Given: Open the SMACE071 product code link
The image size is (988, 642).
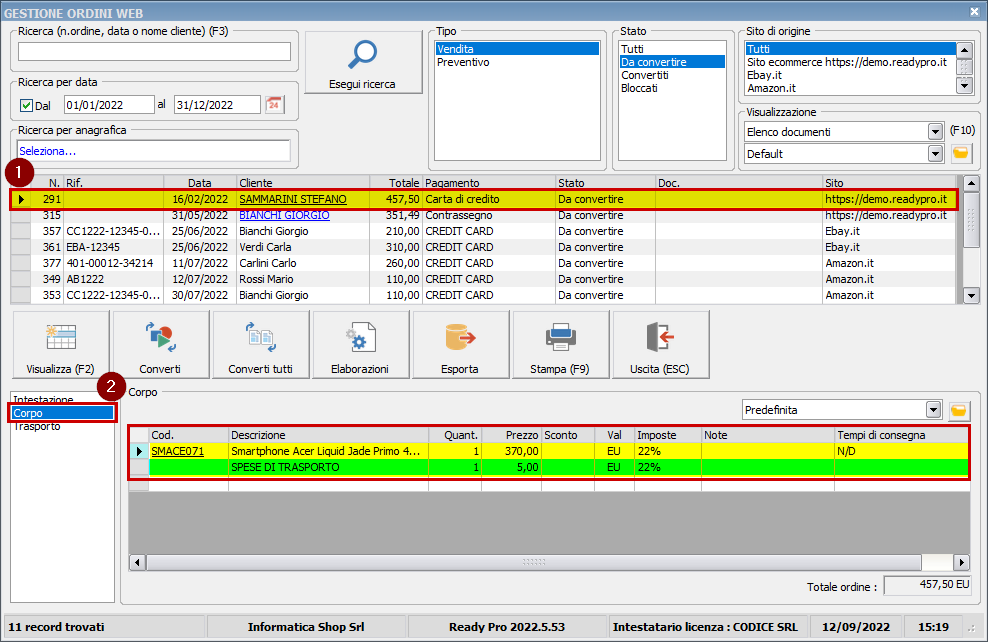Looking at the screenshot, I should (177, 451).
